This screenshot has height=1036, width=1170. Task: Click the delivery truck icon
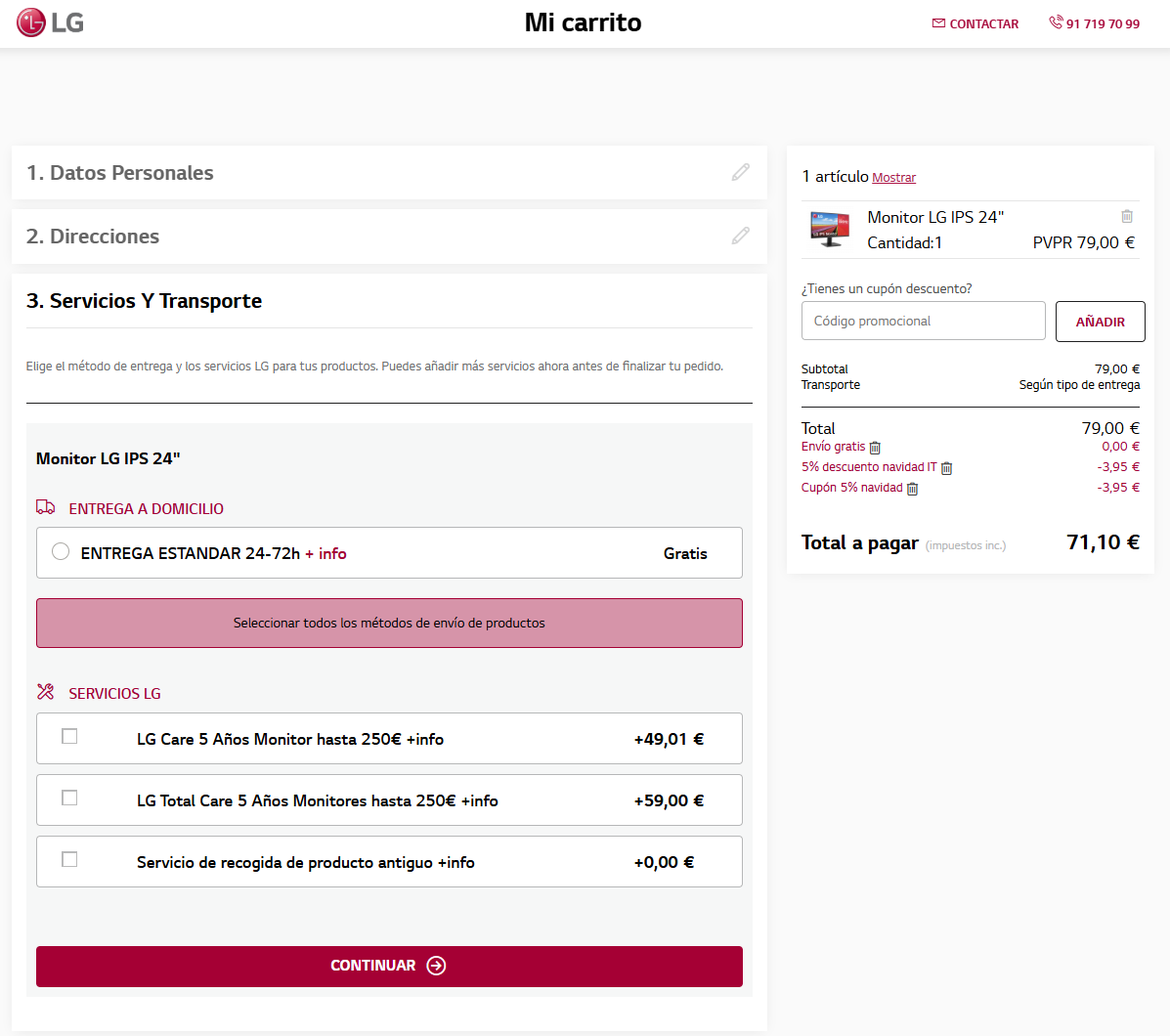click(x=46, y=507)
